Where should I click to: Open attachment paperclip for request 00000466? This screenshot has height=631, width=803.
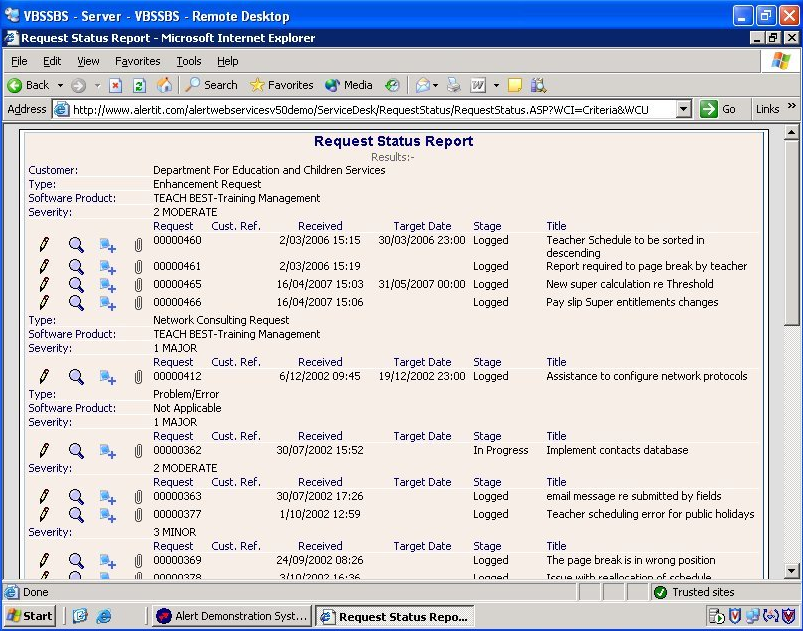pyautogui.click(x=139, y=303)
